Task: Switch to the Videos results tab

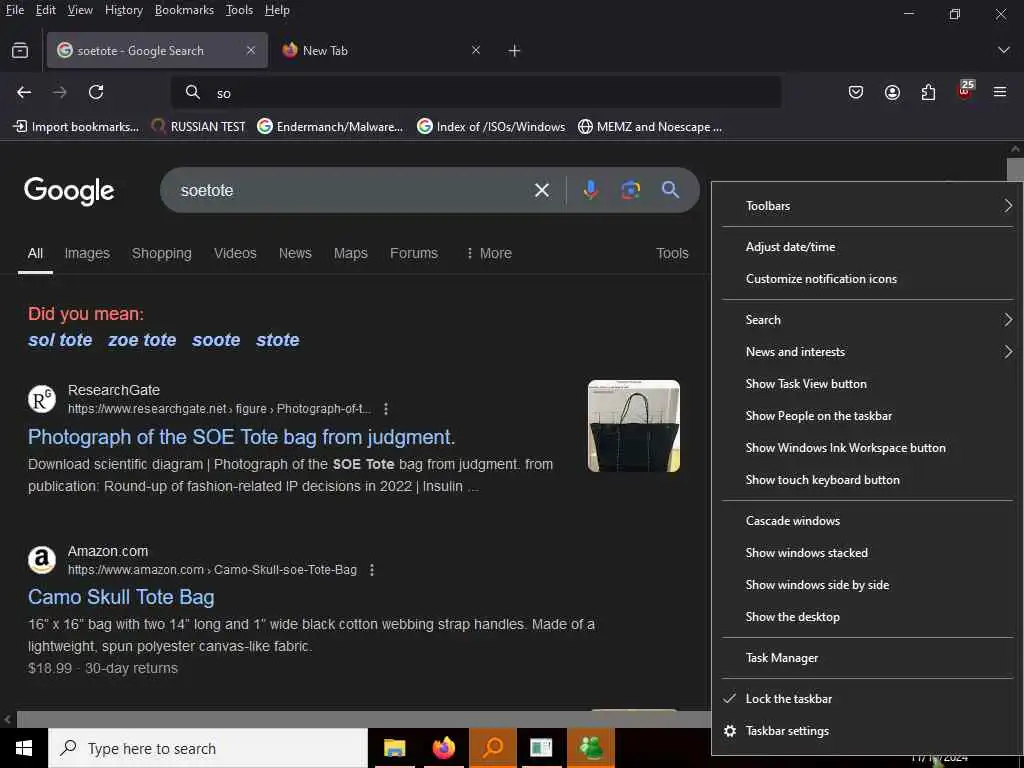Action: click(235, 253)
